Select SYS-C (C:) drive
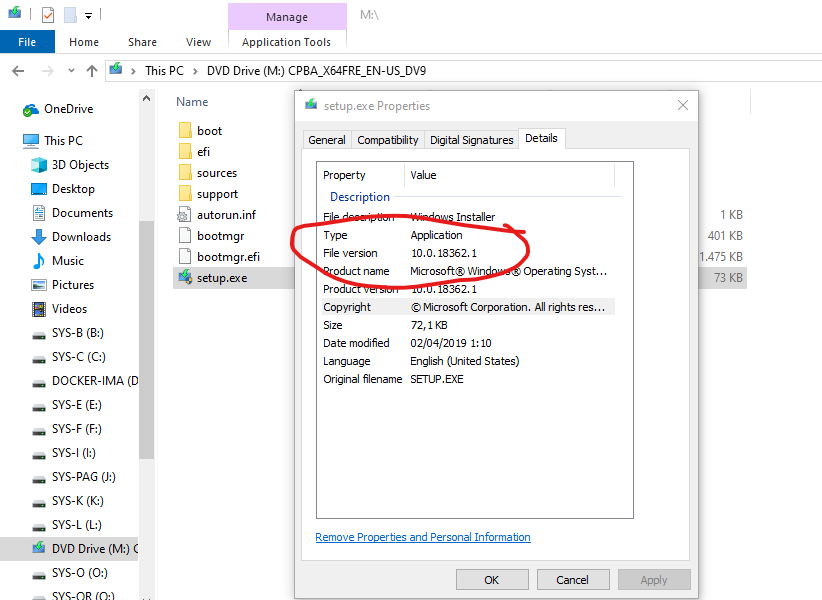The height and width of the screenshot is (600, 822). [79, 357]
